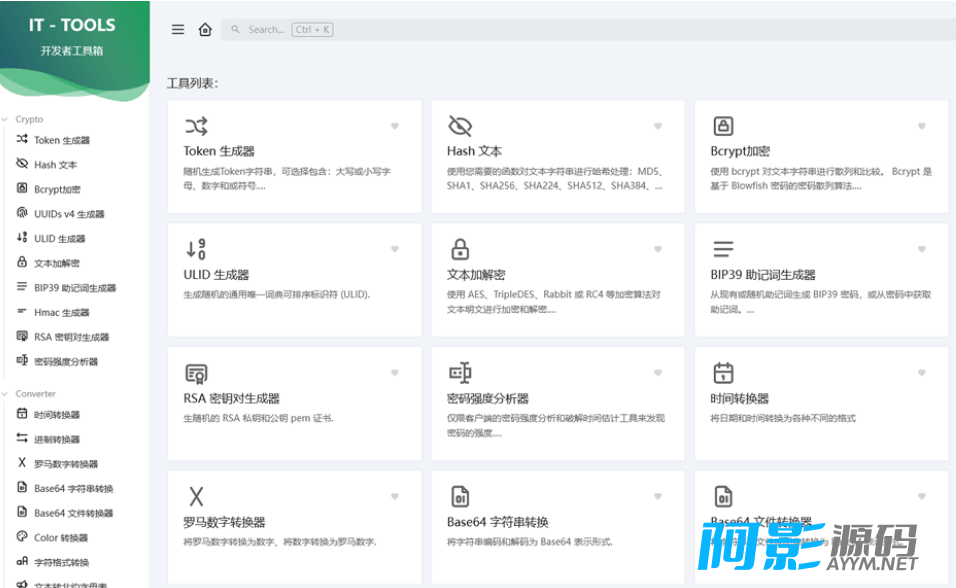
Task: Favorite the 密码强度分析器 card with heart
Action: [658, 373]
